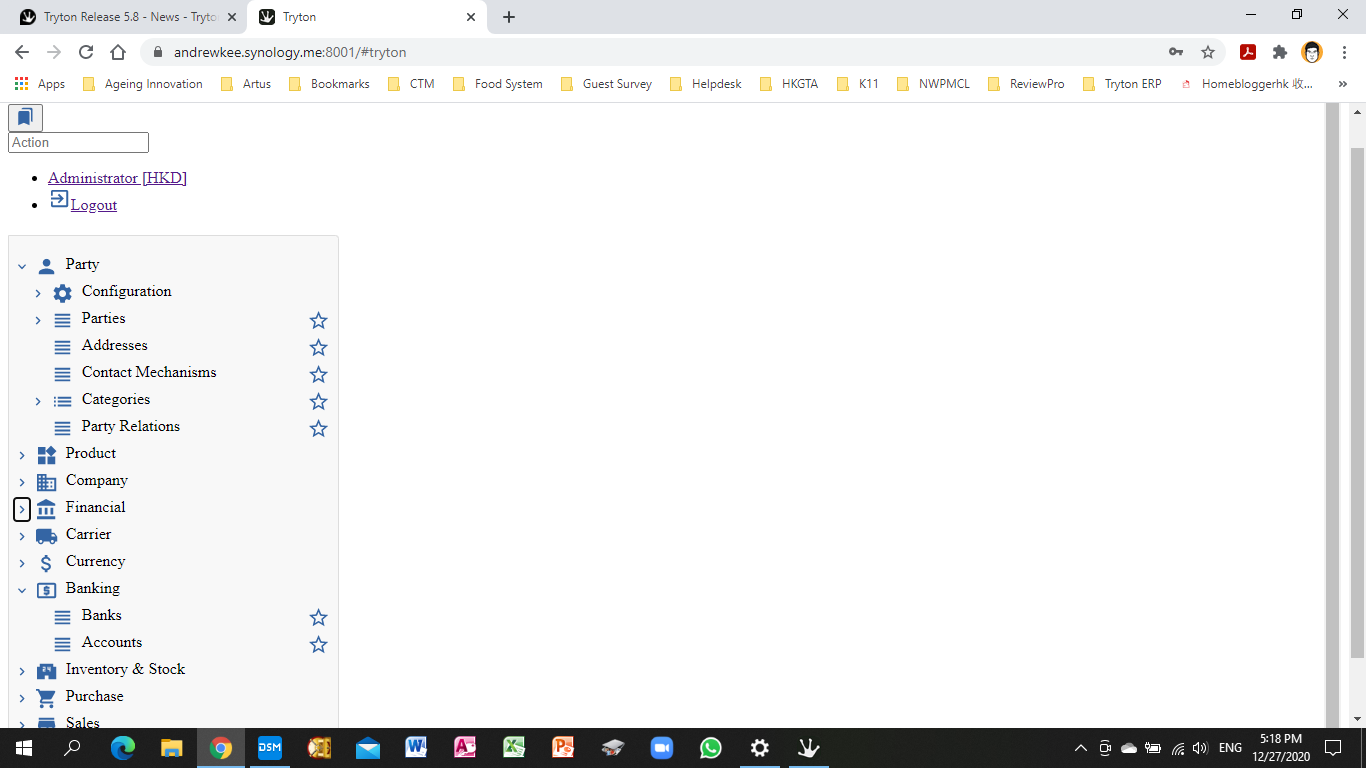This screenshot has width=1366, height=768.
Task: Collapse the Banking menu chevron
Action: pos(22,590)
